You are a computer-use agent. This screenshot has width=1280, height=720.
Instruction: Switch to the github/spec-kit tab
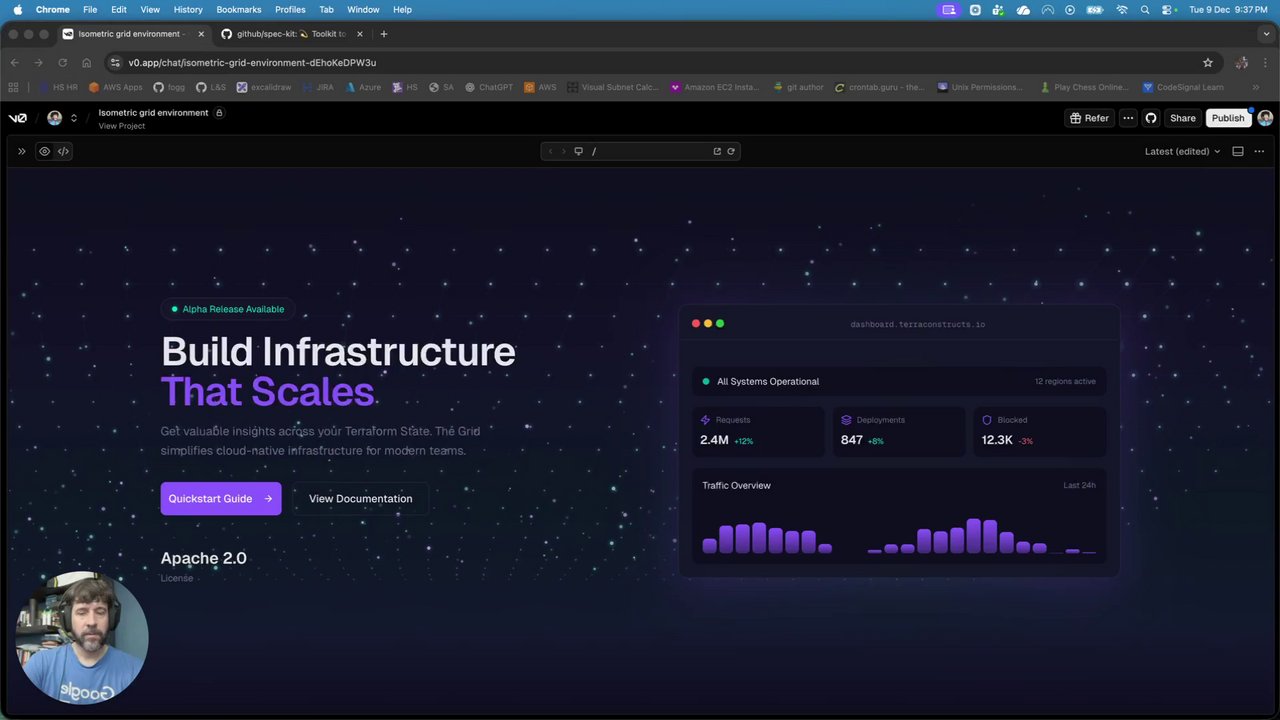tap(290, 34)
